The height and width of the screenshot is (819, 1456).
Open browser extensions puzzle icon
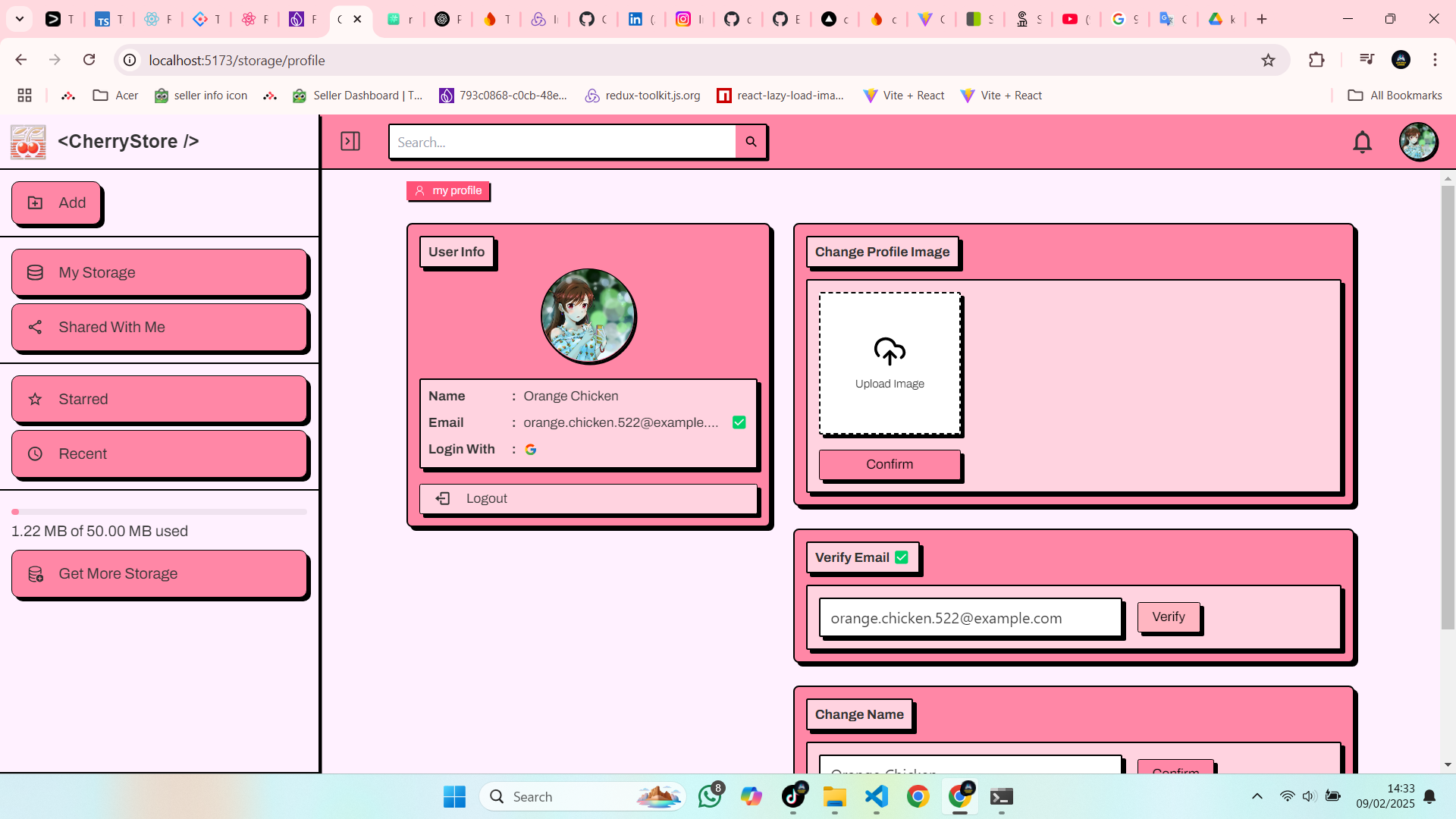pyautogui.click(x=1316, y=60)
